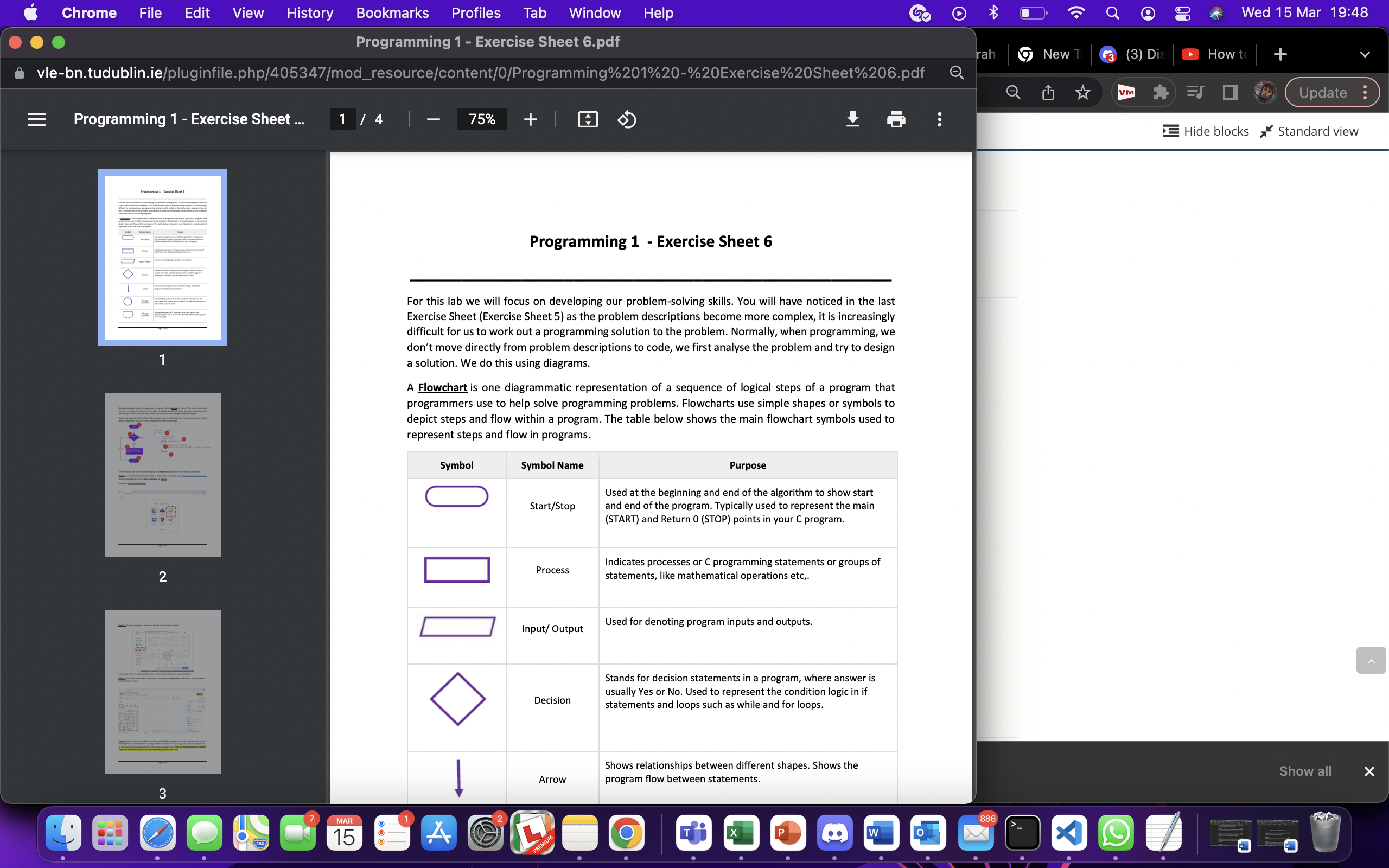This screenshot has width=1389, height=868.
Task: Activate the fit-to-page control
Action: tap(588, 119)
